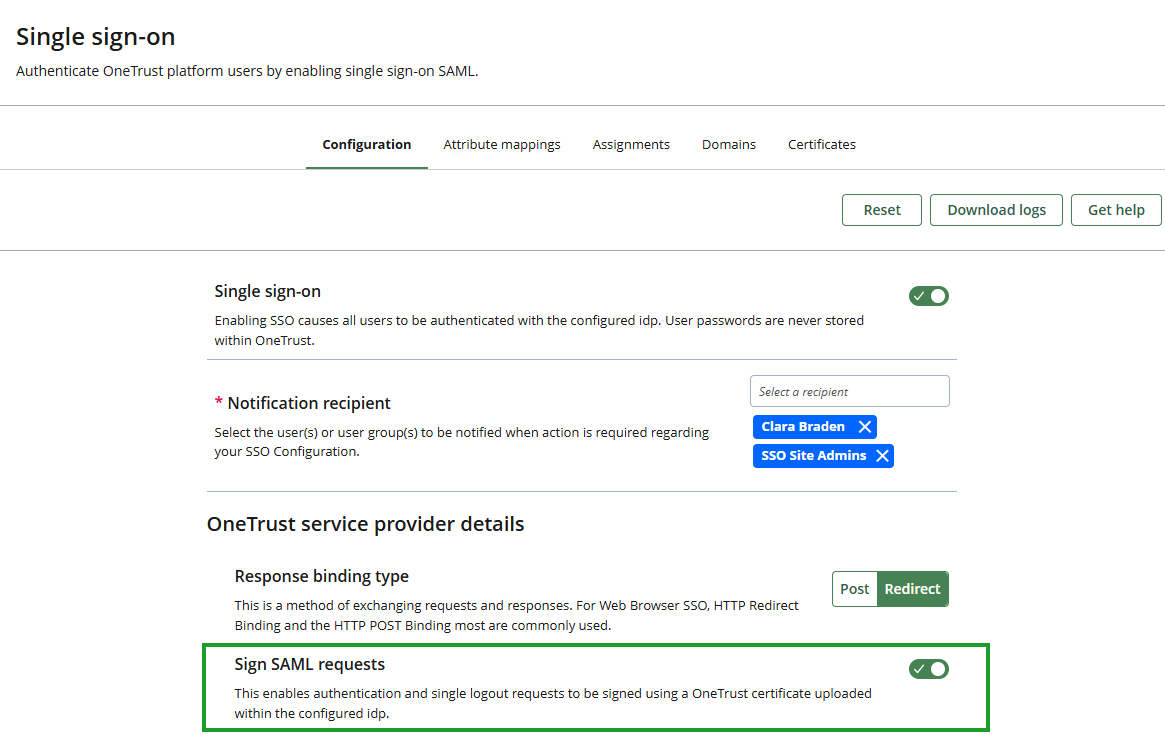Image resolution: width=1165 pixels, height=738 pixels.
Task: Select Post response binding type
Action: click(x=854, y=589)
